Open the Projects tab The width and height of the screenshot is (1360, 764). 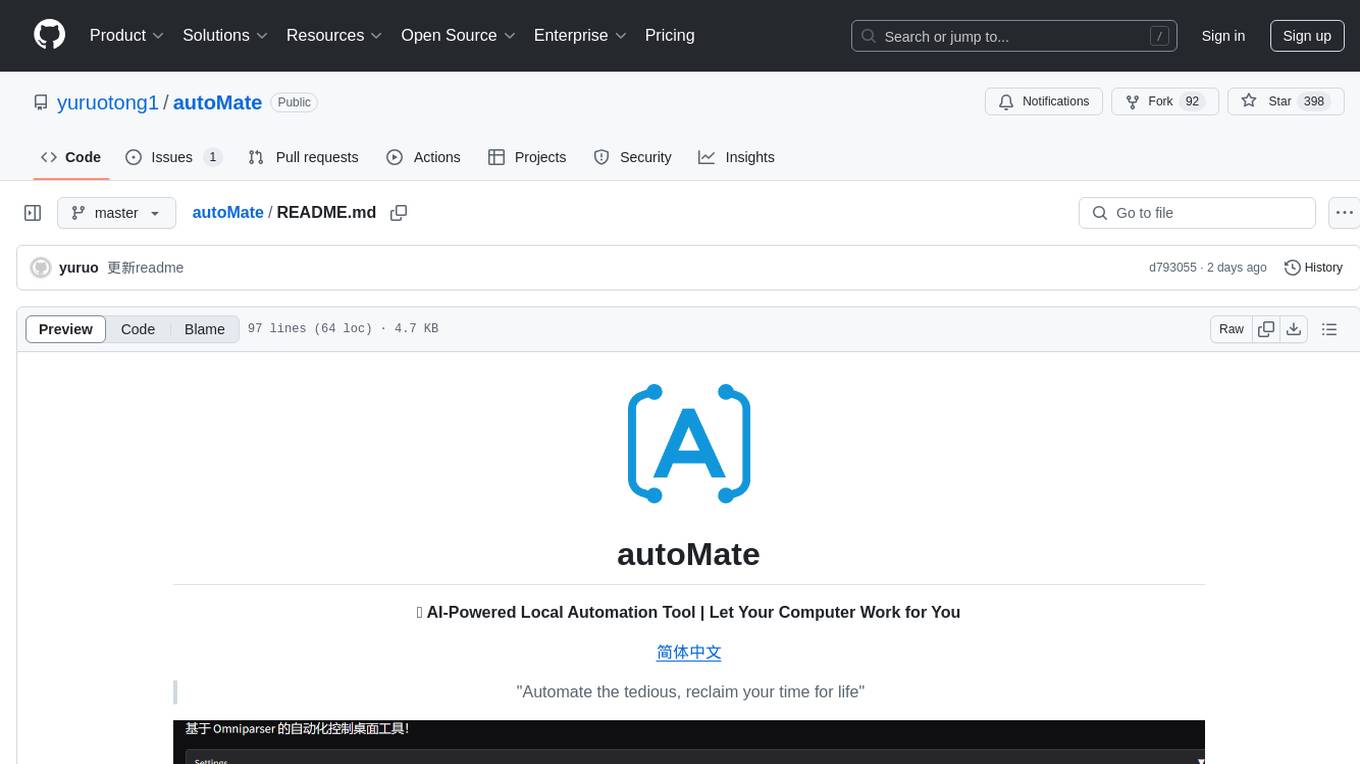pyautogui.click(x=527, y=157)
